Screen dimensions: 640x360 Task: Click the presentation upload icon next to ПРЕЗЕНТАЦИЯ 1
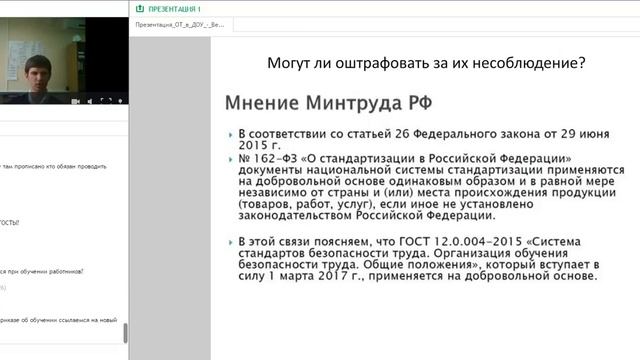pos(140,9)
